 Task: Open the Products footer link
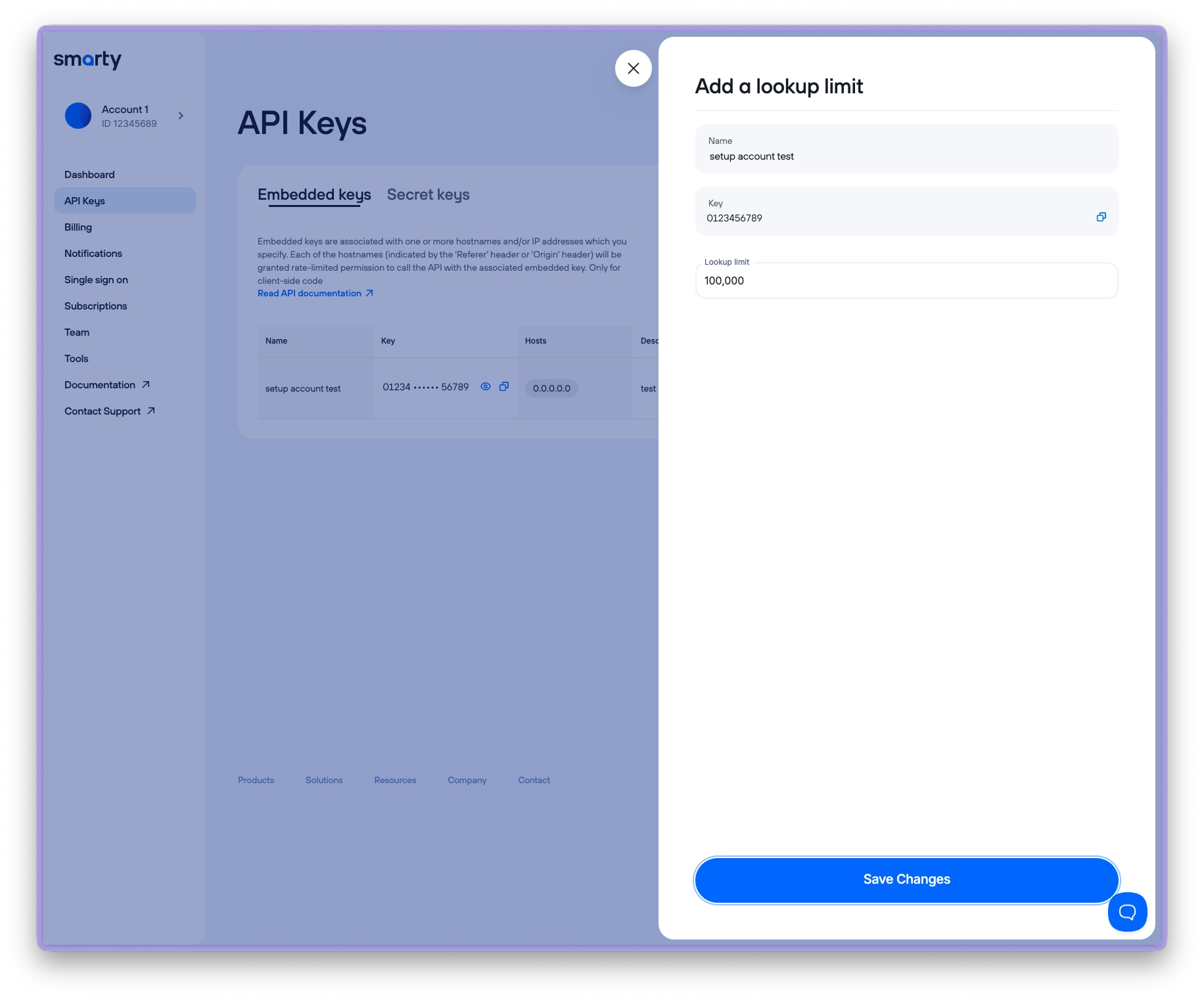click(256, 781)
